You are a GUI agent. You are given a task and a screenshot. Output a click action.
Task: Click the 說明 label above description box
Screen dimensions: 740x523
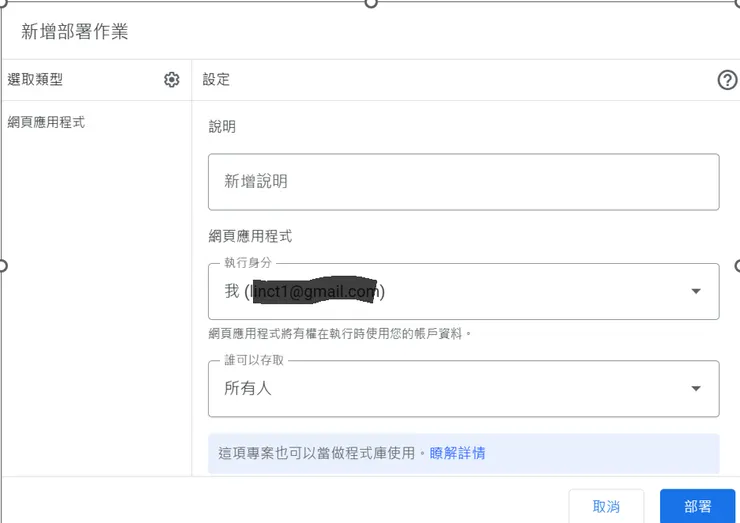[x=222, y=127]
